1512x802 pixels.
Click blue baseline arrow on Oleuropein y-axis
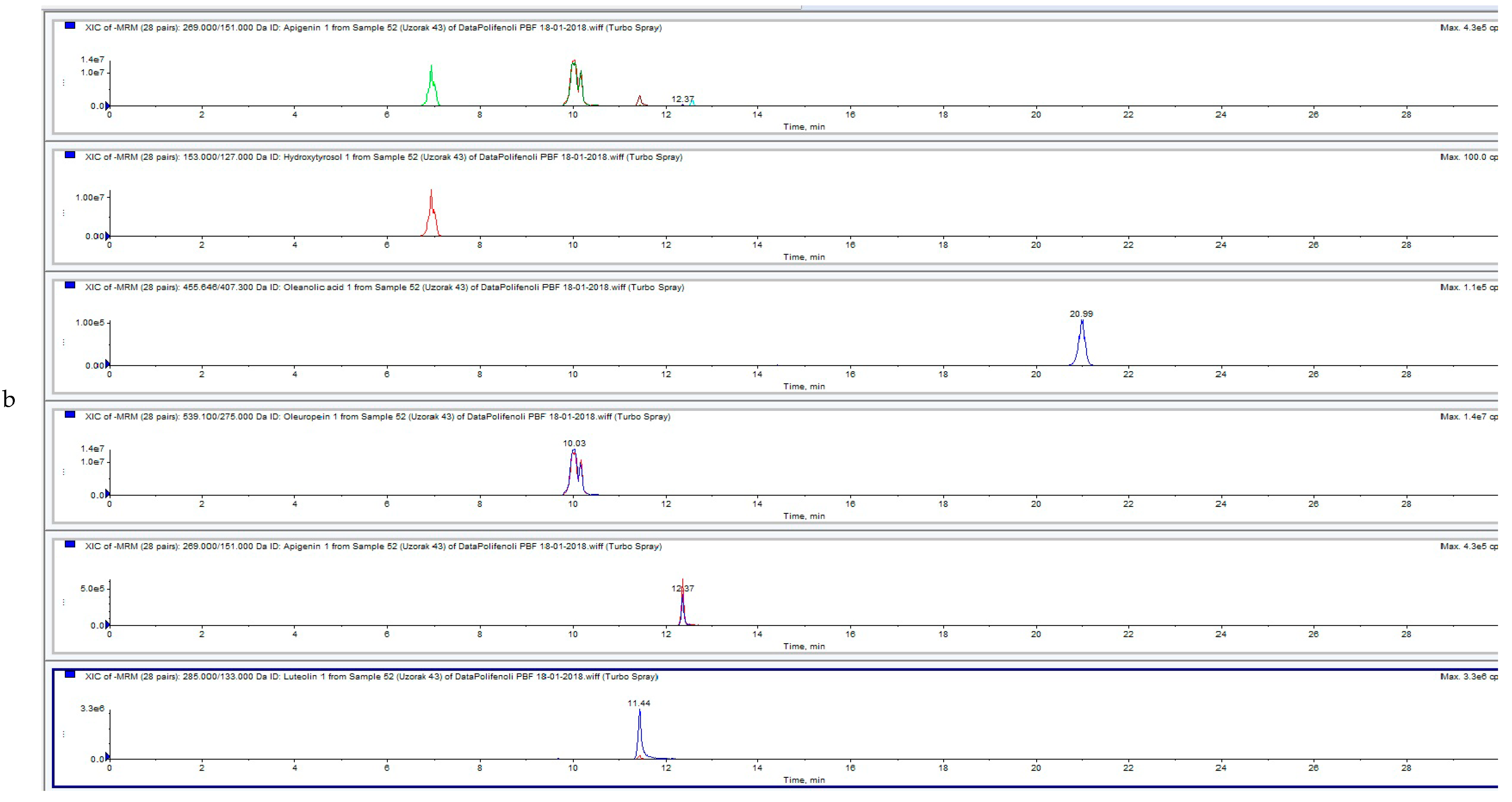click(108, 494)
